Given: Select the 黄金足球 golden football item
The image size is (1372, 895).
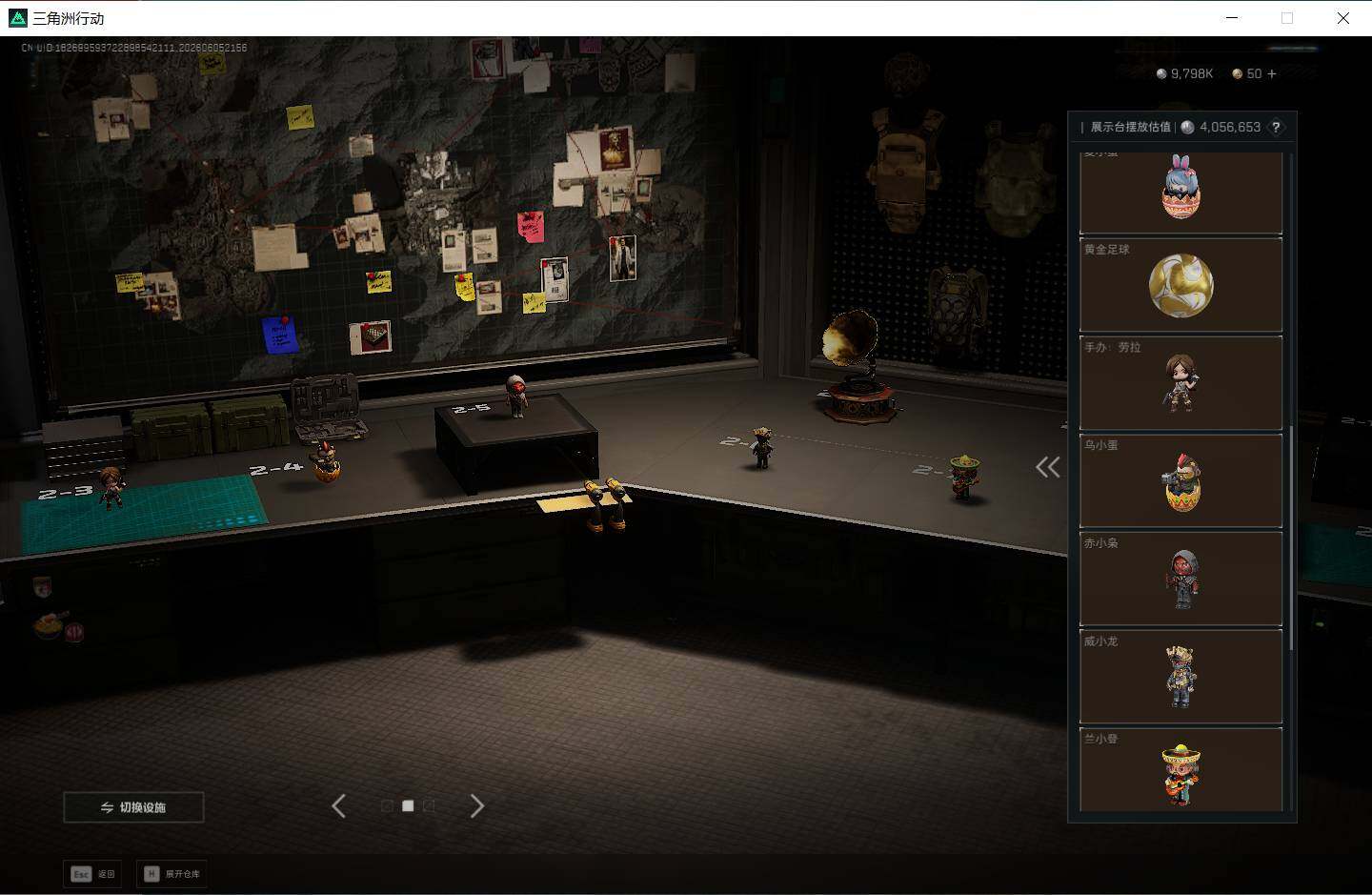Looking at the screenshot, I should [1180, 285].
